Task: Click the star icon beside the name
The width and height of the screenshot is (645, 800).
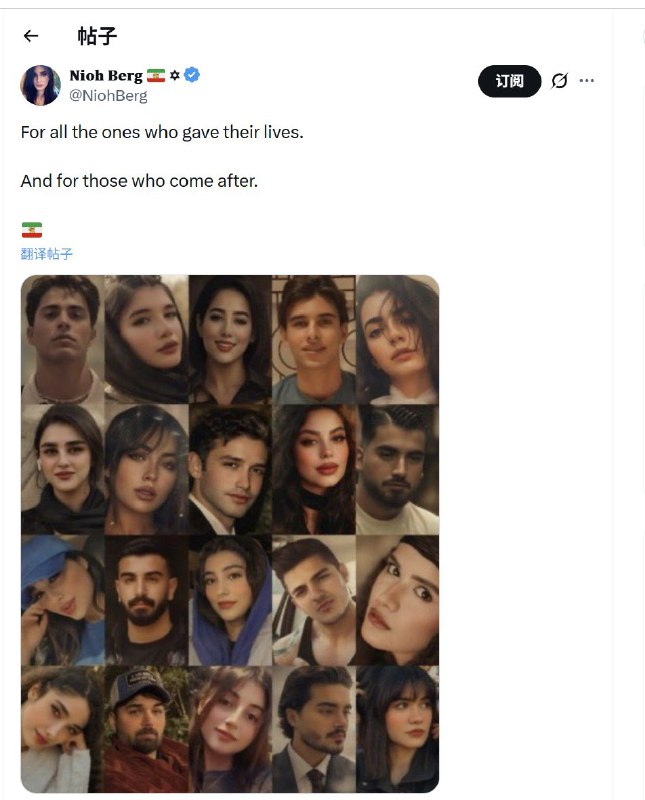Action: 174,76
